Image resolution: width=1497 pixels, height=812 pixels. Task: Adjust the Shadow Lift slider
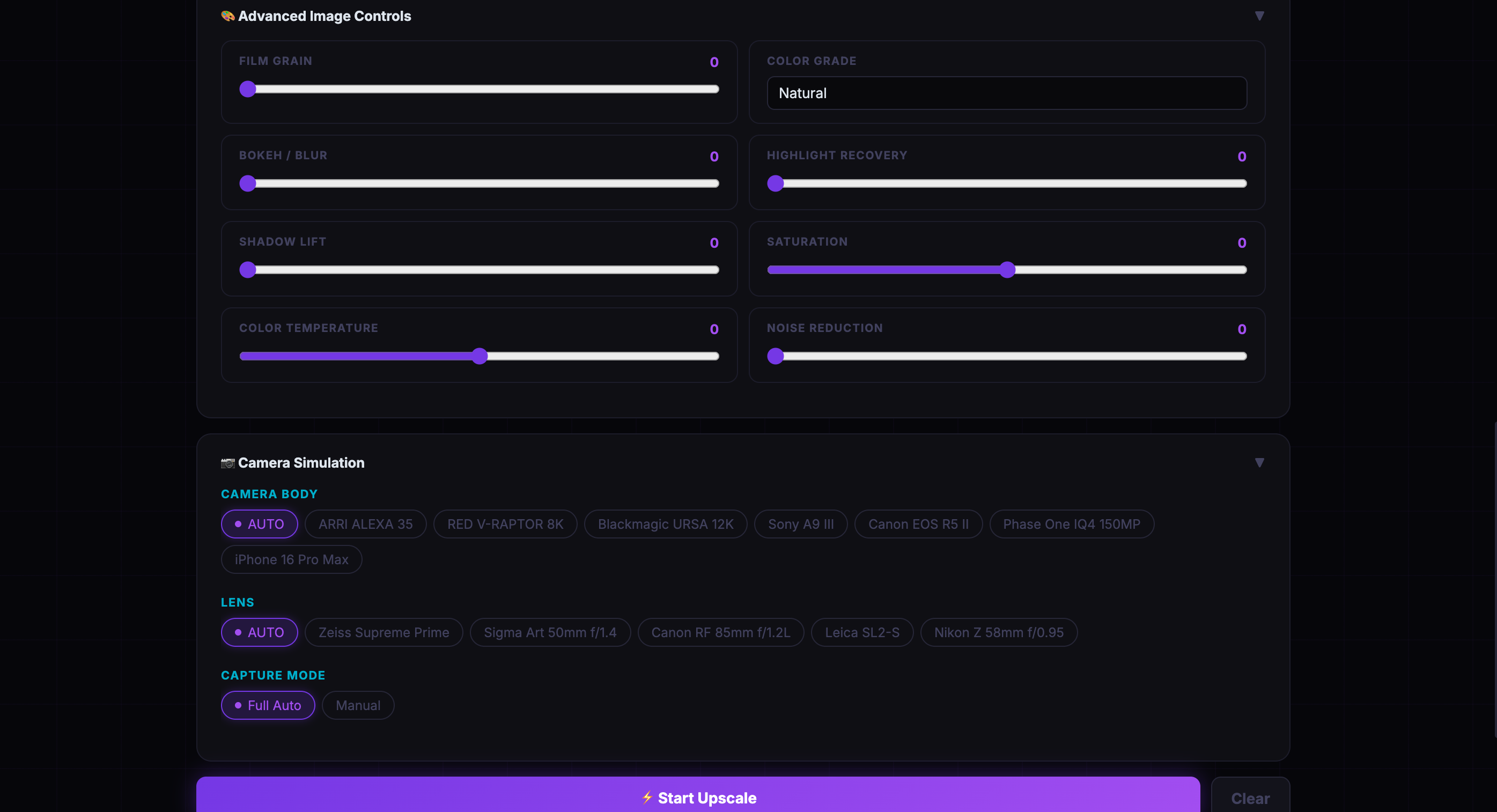click(x=480, y=270)
